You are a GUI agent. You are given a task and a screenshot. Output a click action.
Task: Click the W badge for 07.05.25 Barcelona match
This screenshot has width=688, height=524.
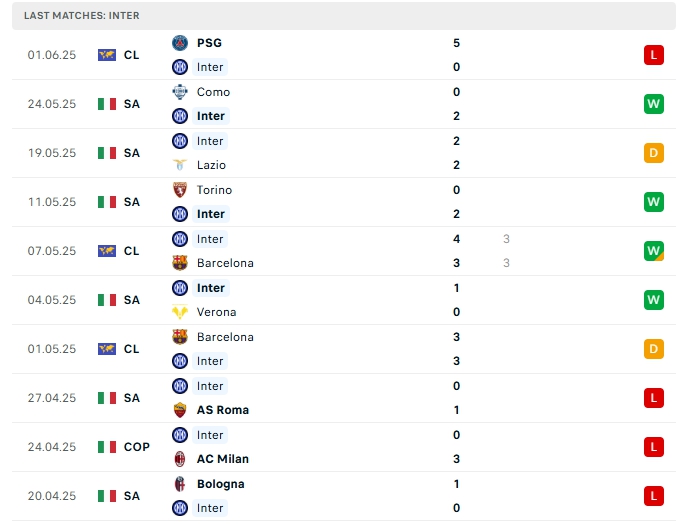654,251
